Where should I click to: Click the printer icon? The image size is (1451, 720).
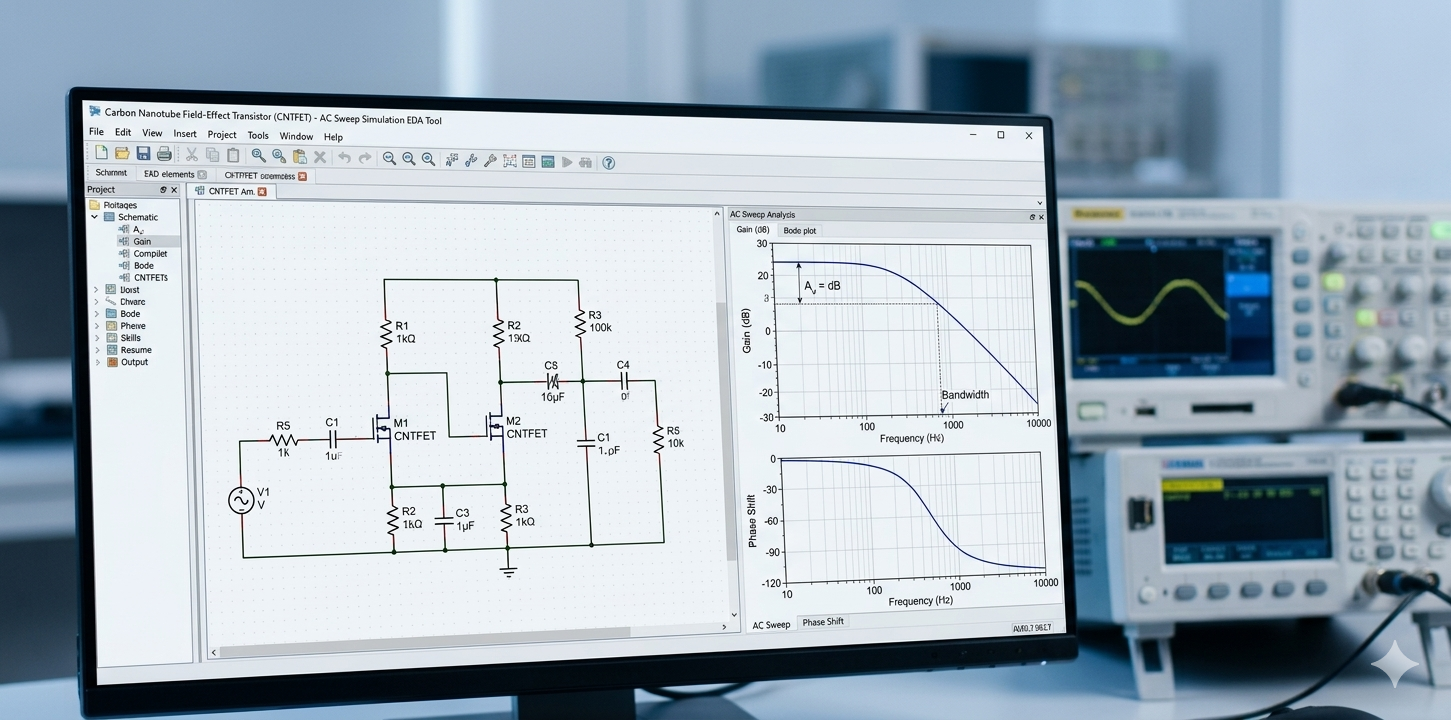[164, 154]
